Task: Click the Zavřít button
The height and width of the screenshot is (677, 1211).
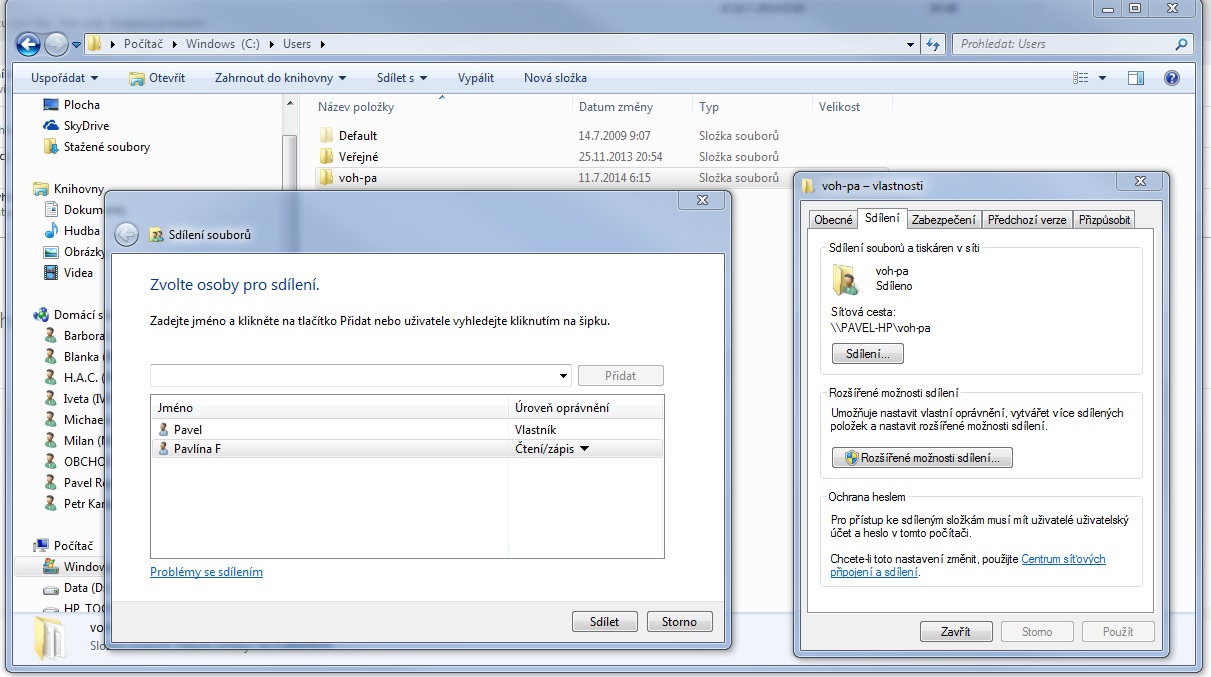Action: click(x=956, y=632)
